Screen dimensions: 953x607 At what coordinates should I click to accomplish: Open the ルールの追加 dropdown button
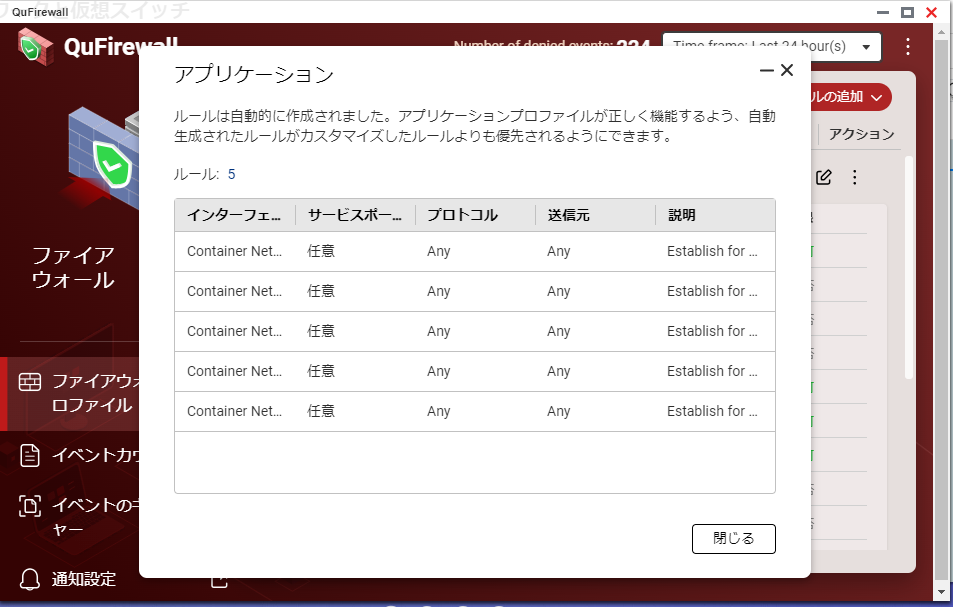point(851,97)
